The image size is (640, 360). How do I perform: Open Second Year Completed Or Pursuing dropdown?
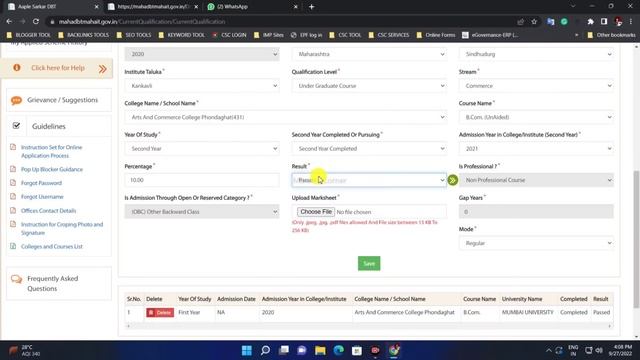pos(369,149)
